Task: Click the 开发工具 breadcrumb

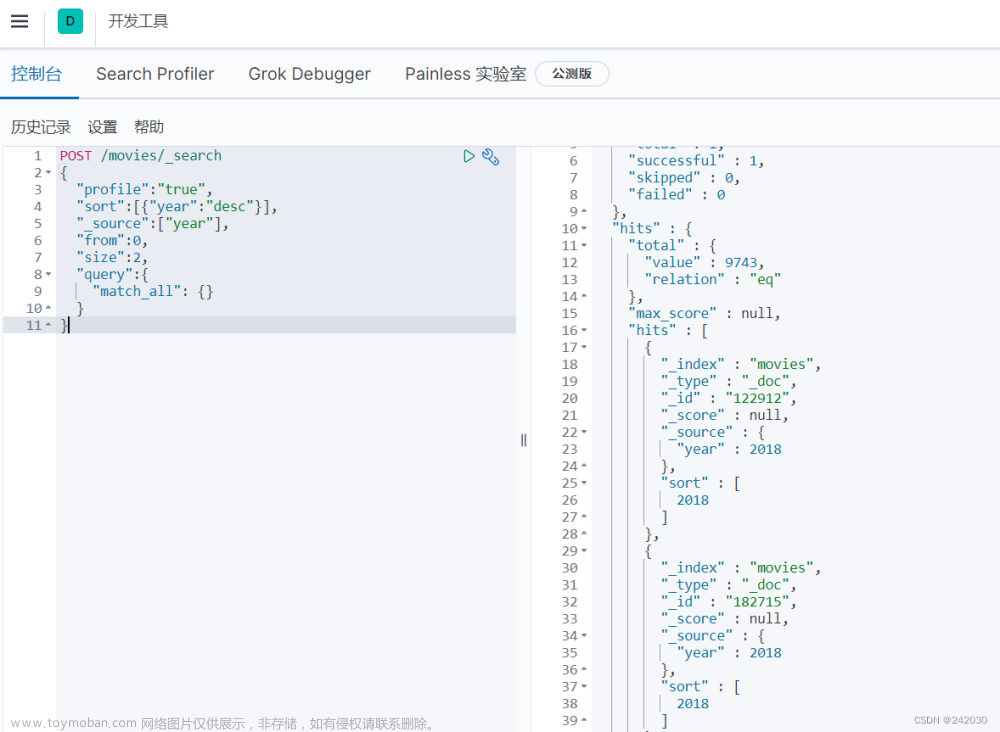Action: [138, 21]
